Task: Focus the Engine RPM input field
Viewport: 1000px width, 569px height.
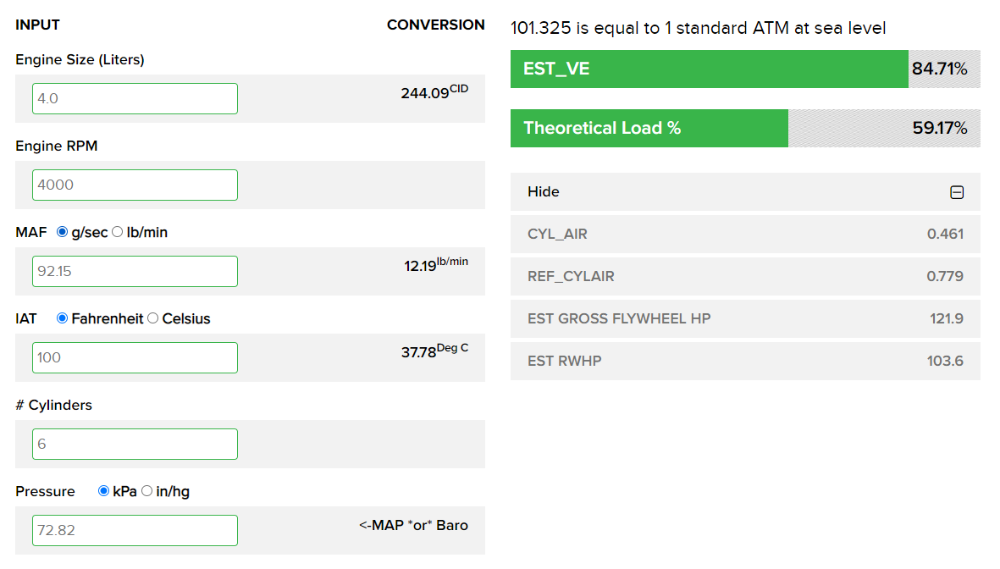Action: point(135,185)
